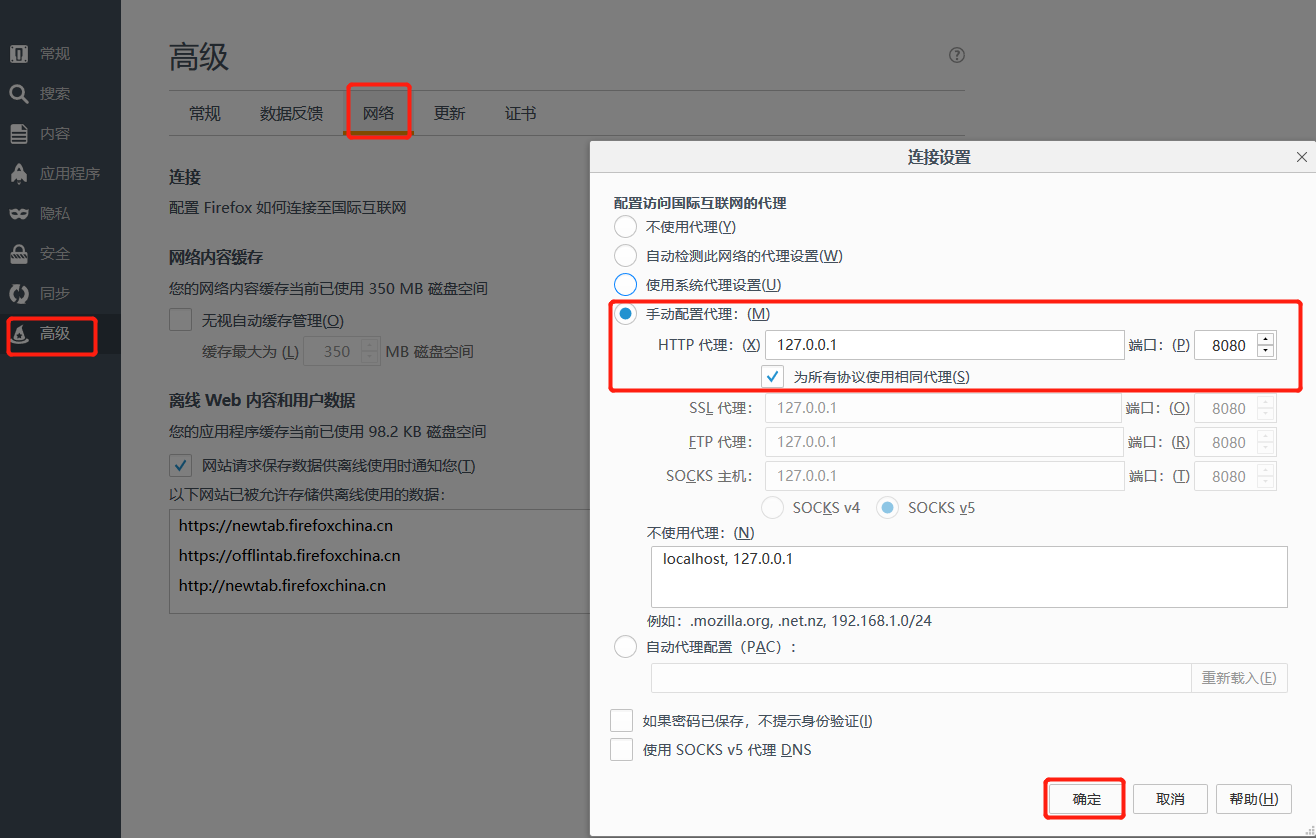Select 自动检测此网络的代理设置 radio option
This screenshot has width=1316, height=838.
pos(625,256)
